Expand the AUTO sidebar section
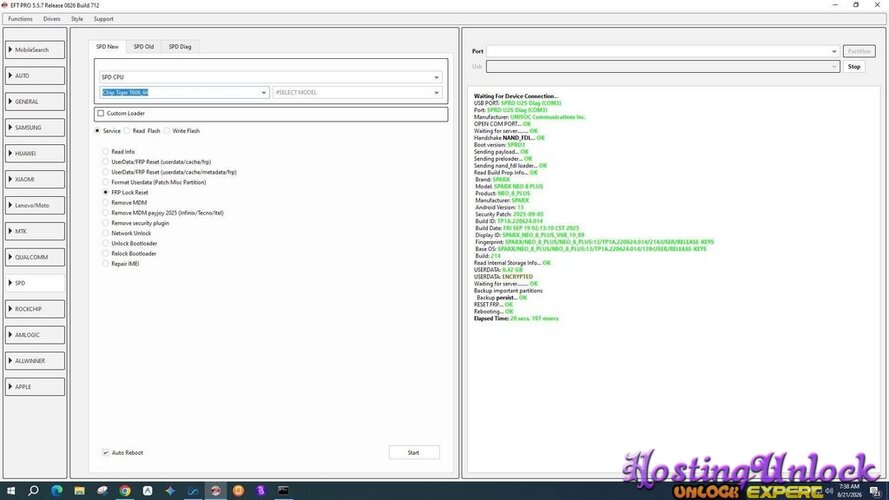The width and height of the screenshot is (889, 500). (35, 75)
